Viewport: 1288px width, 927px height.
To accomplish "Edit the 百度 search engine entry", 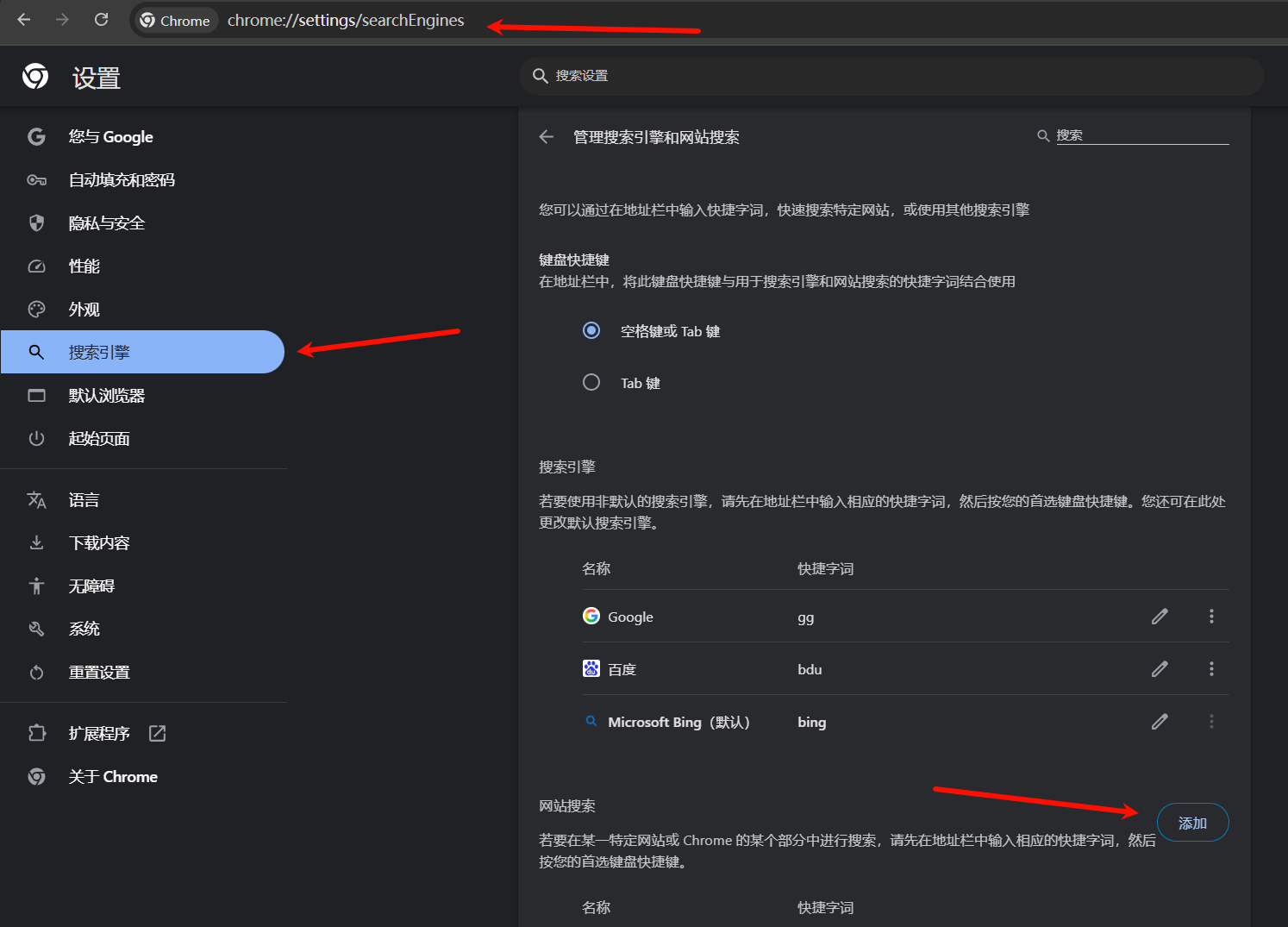I will click(1160, 669).
